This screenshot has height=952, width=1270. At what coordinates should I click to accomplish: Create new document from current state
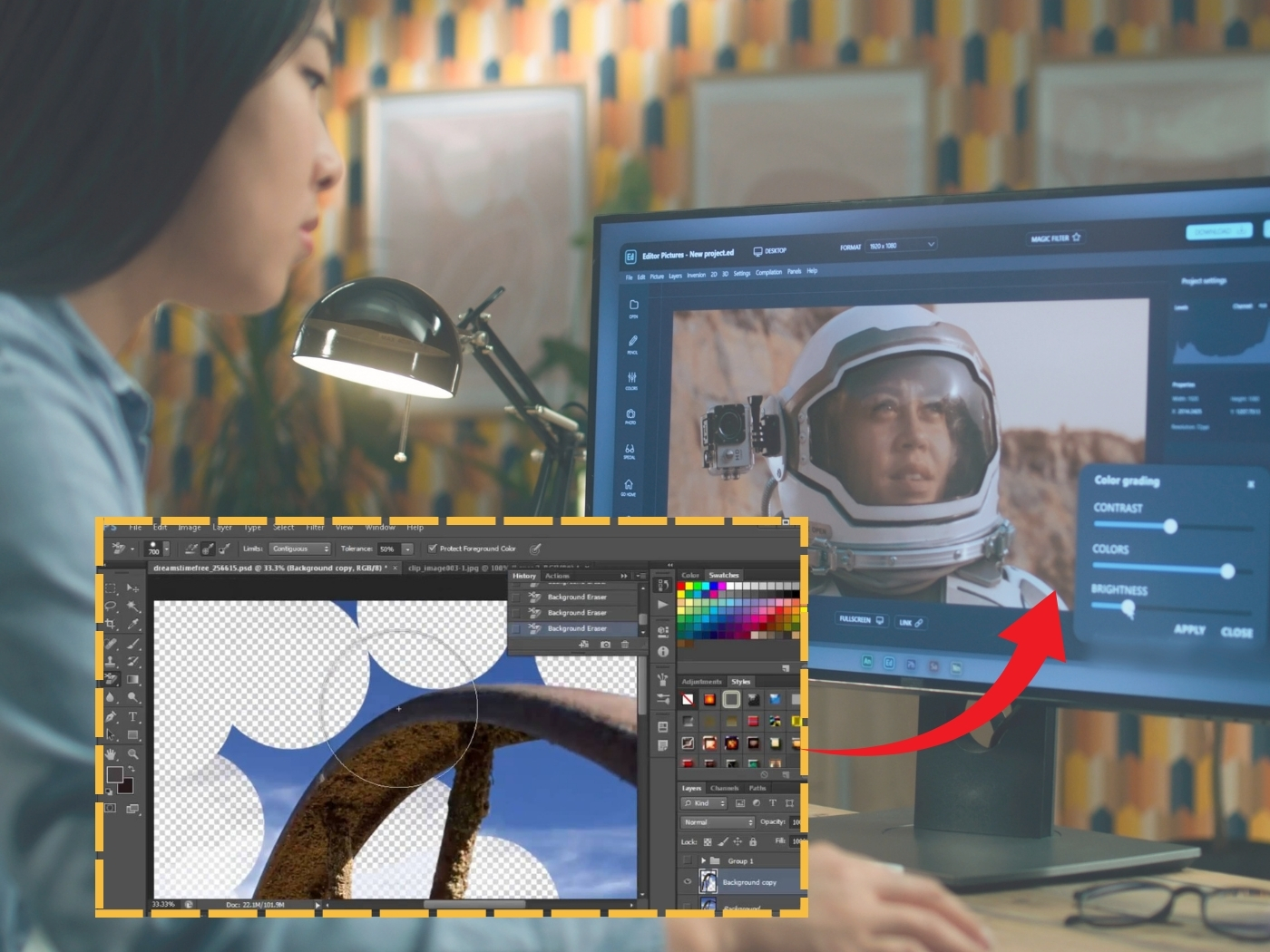pyautogui.click(x=583, y=644)
